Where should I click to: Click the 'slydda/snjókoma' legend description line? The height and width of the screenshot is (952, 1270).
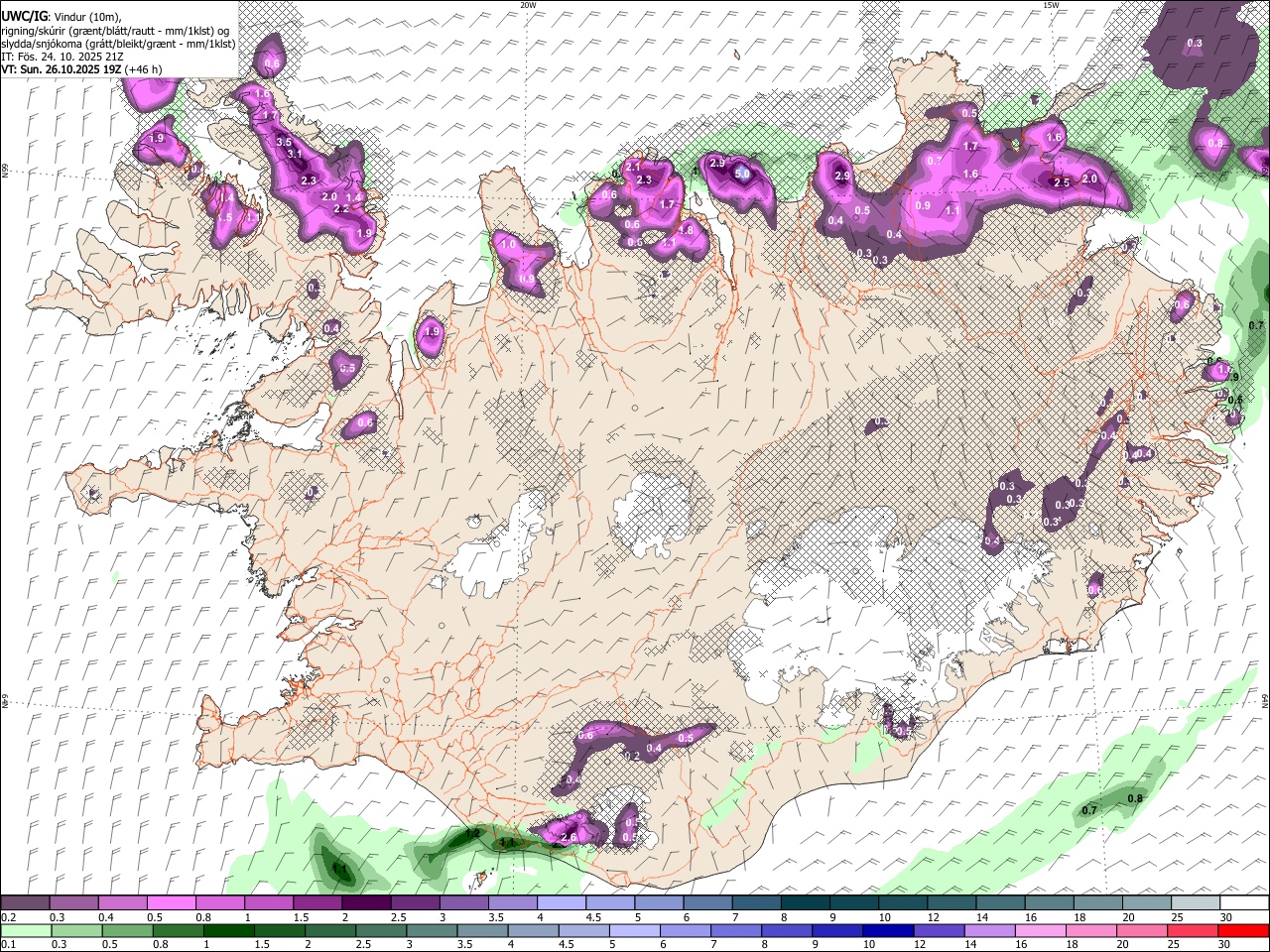point(118,44)
